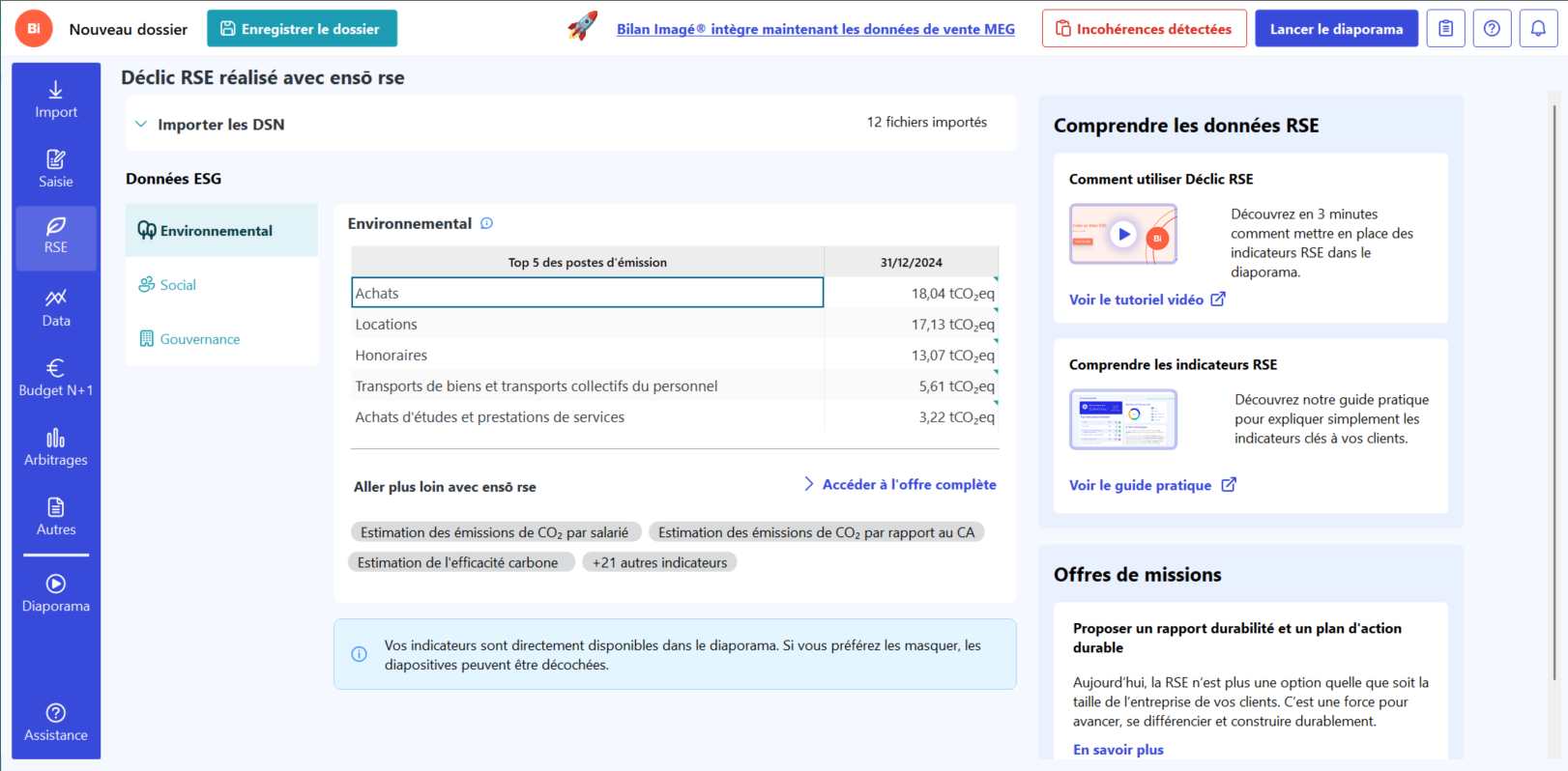Click the 18,04 tCO₂eq value
The width and height of the screenshot is (1568, 771).
(x=952, y=294)
